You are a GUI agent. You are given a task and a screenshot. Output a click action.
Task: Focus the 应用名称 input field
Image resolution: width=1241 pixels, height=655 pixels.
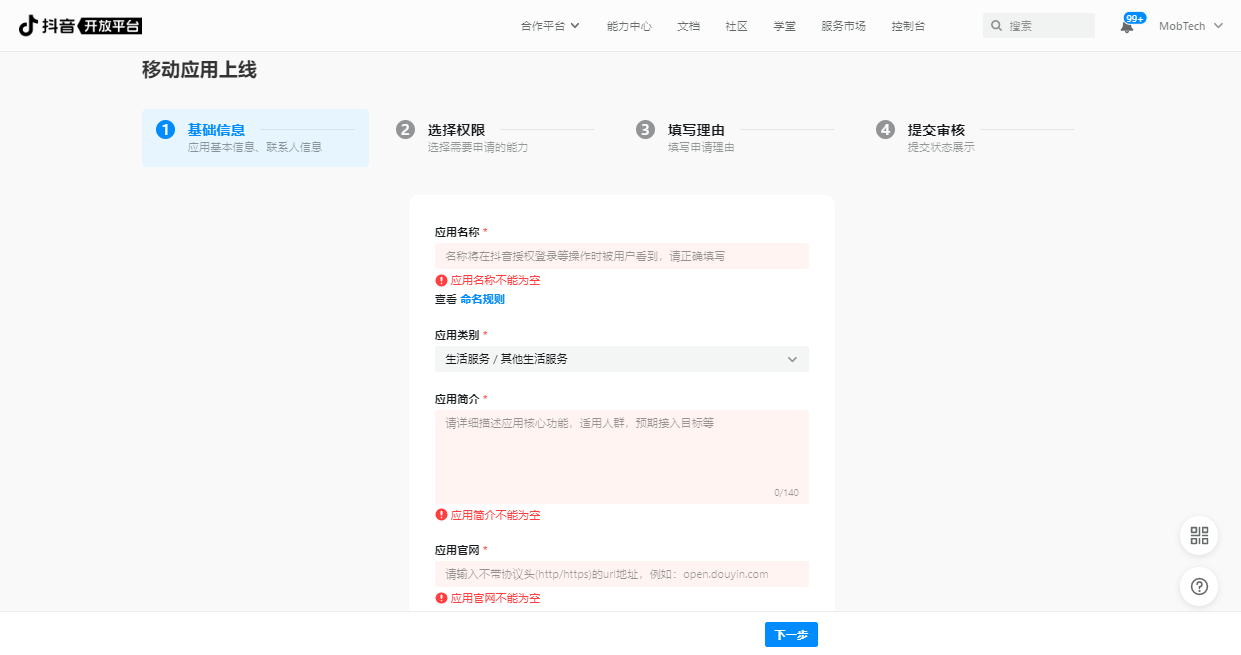(x=621, y=256)
